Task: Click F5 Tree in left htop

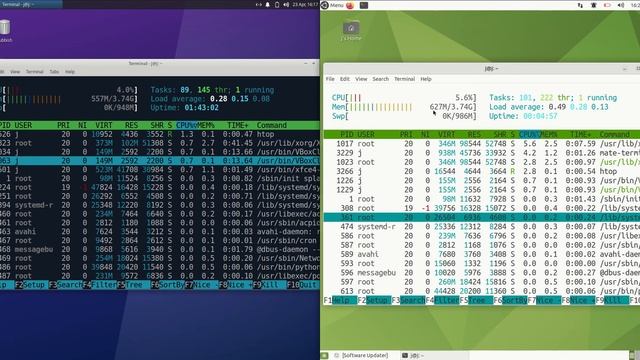Action: (133, 285)
